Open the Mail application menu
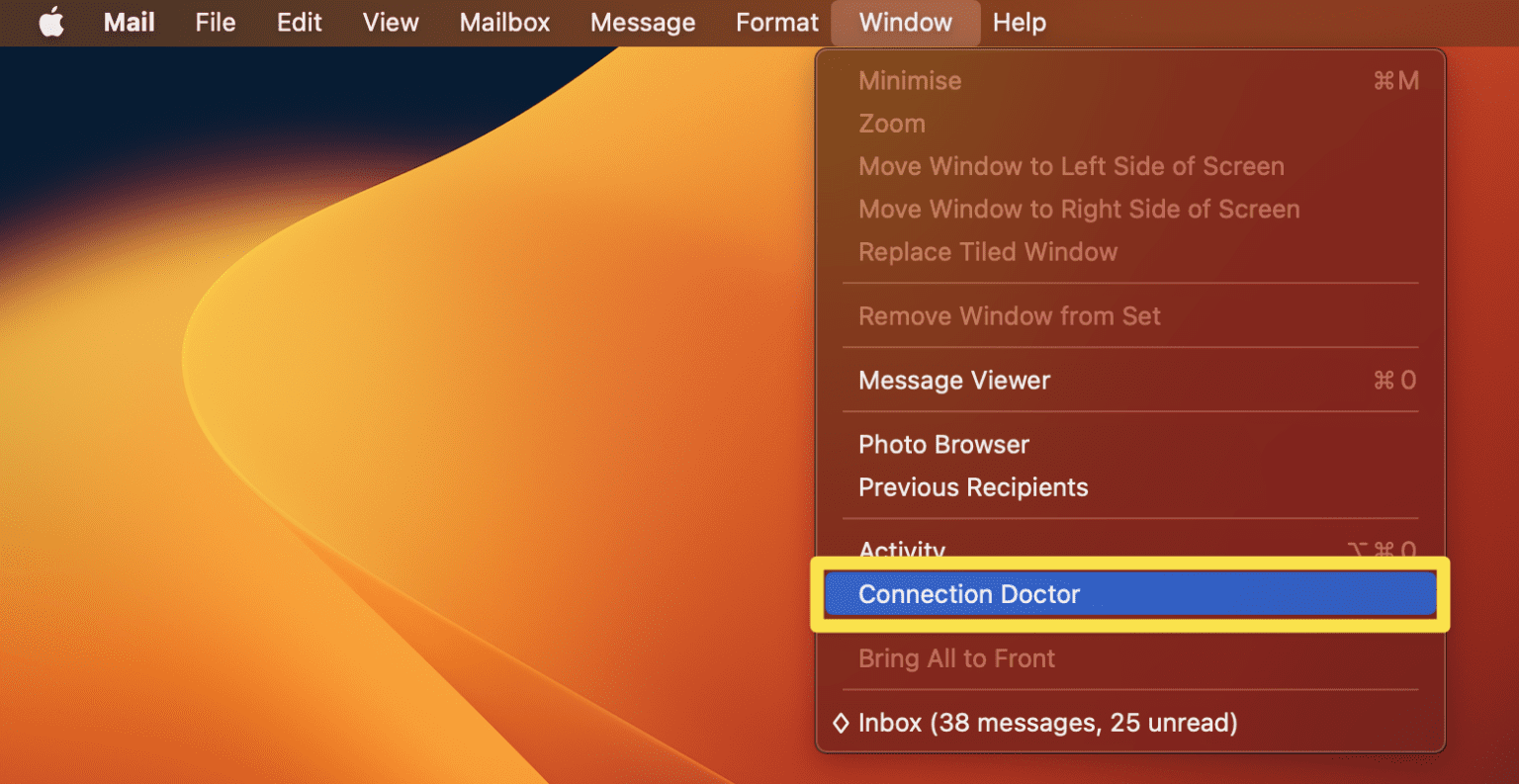1519x784 pixels. [129, 22]
